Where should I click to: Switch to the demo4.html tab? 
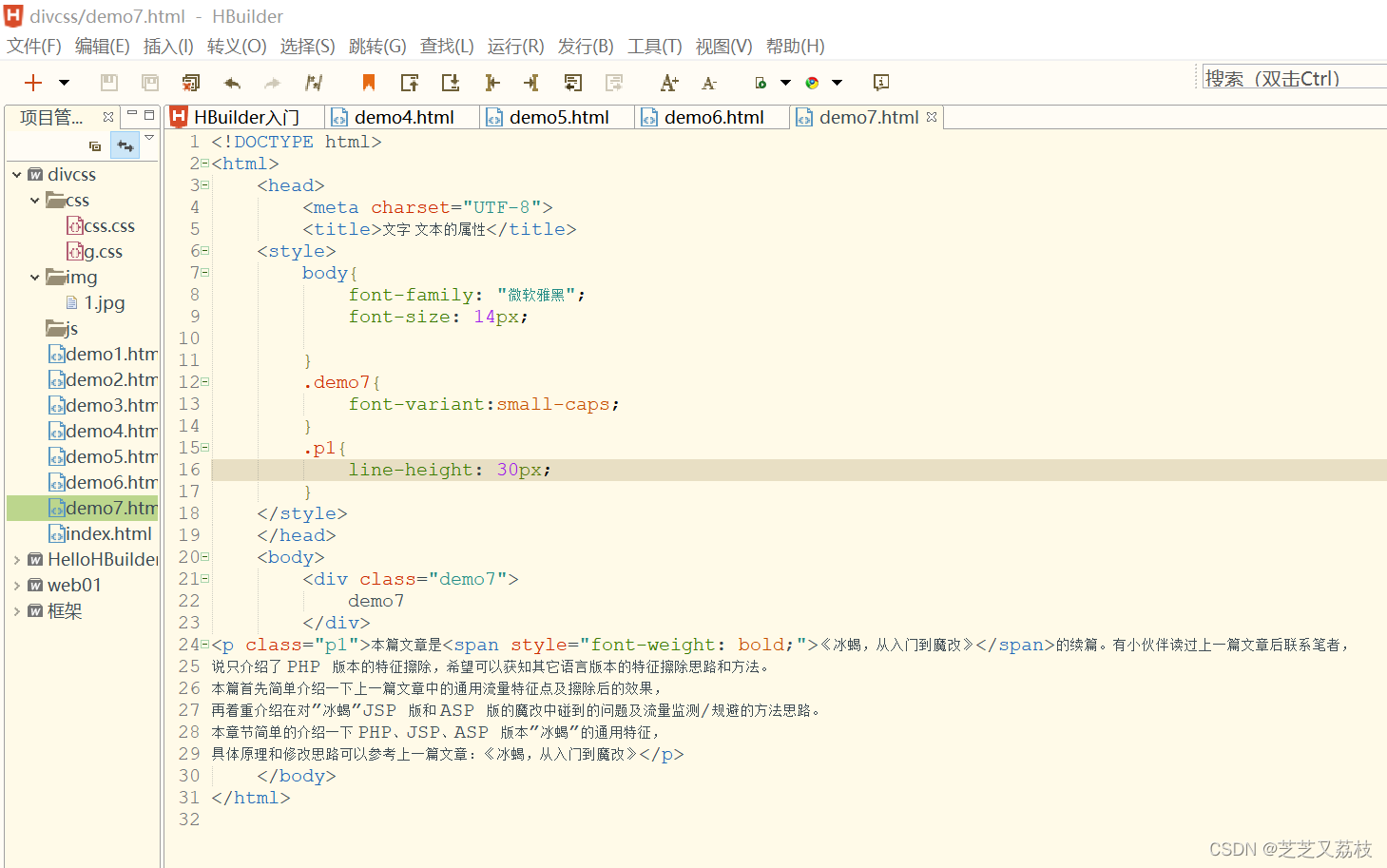click(x=403, y=117)
